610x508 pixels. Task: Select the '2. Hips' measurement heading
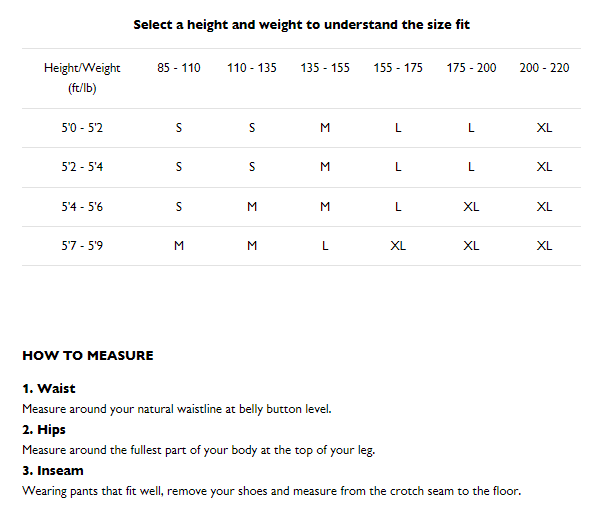click(x=44, y=429)
